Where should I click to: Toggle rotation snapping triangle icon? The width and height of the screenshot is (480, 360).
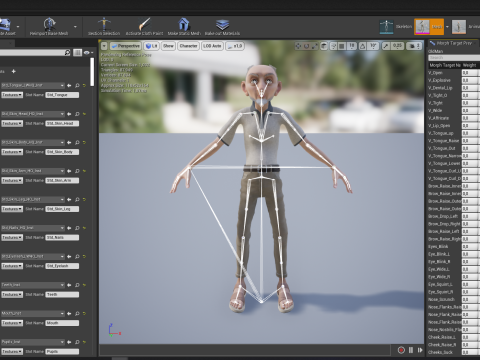[x=363, y=46]
